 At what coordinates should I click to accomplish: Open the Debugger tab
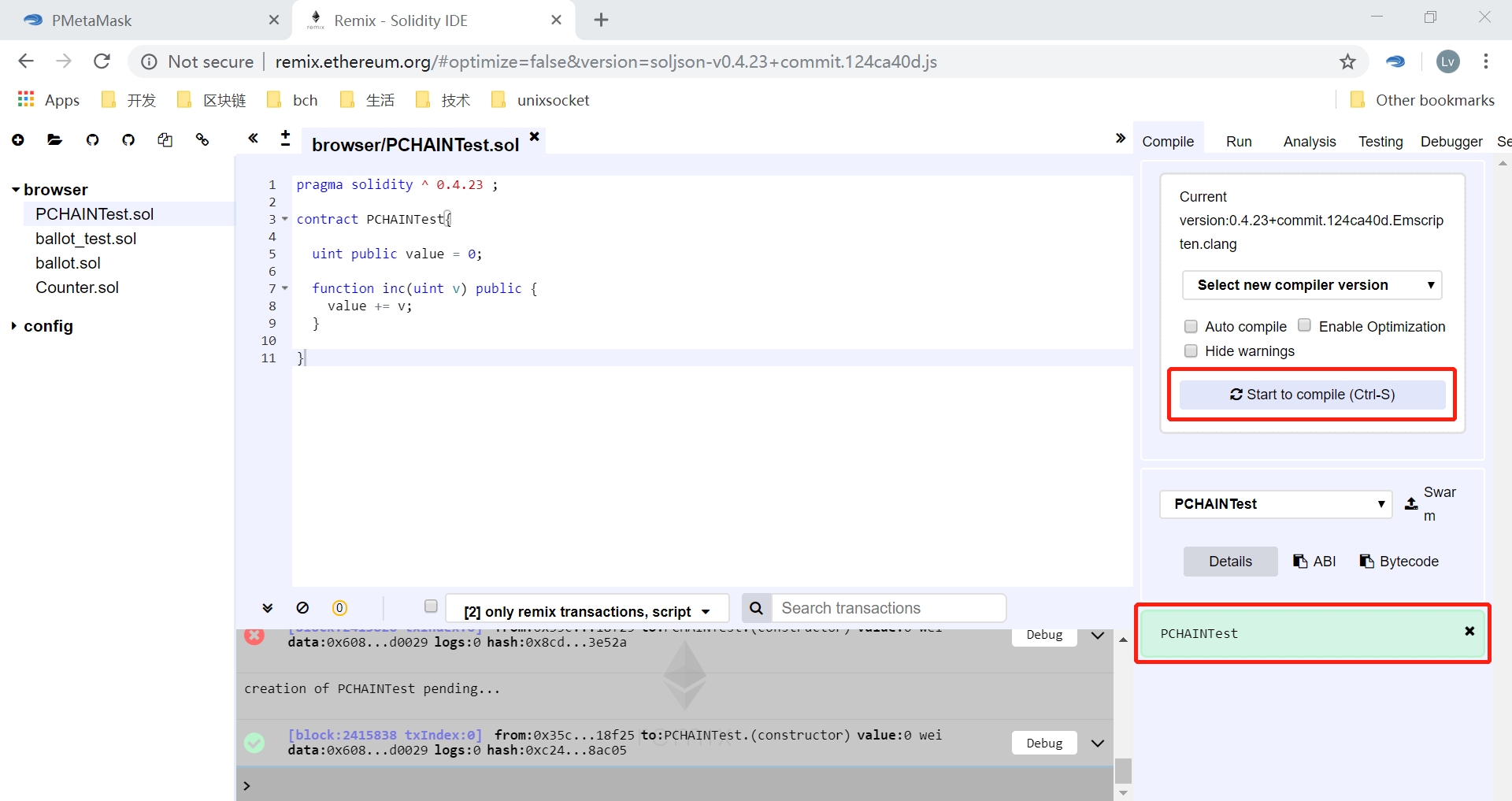(x=1451, y=142)
